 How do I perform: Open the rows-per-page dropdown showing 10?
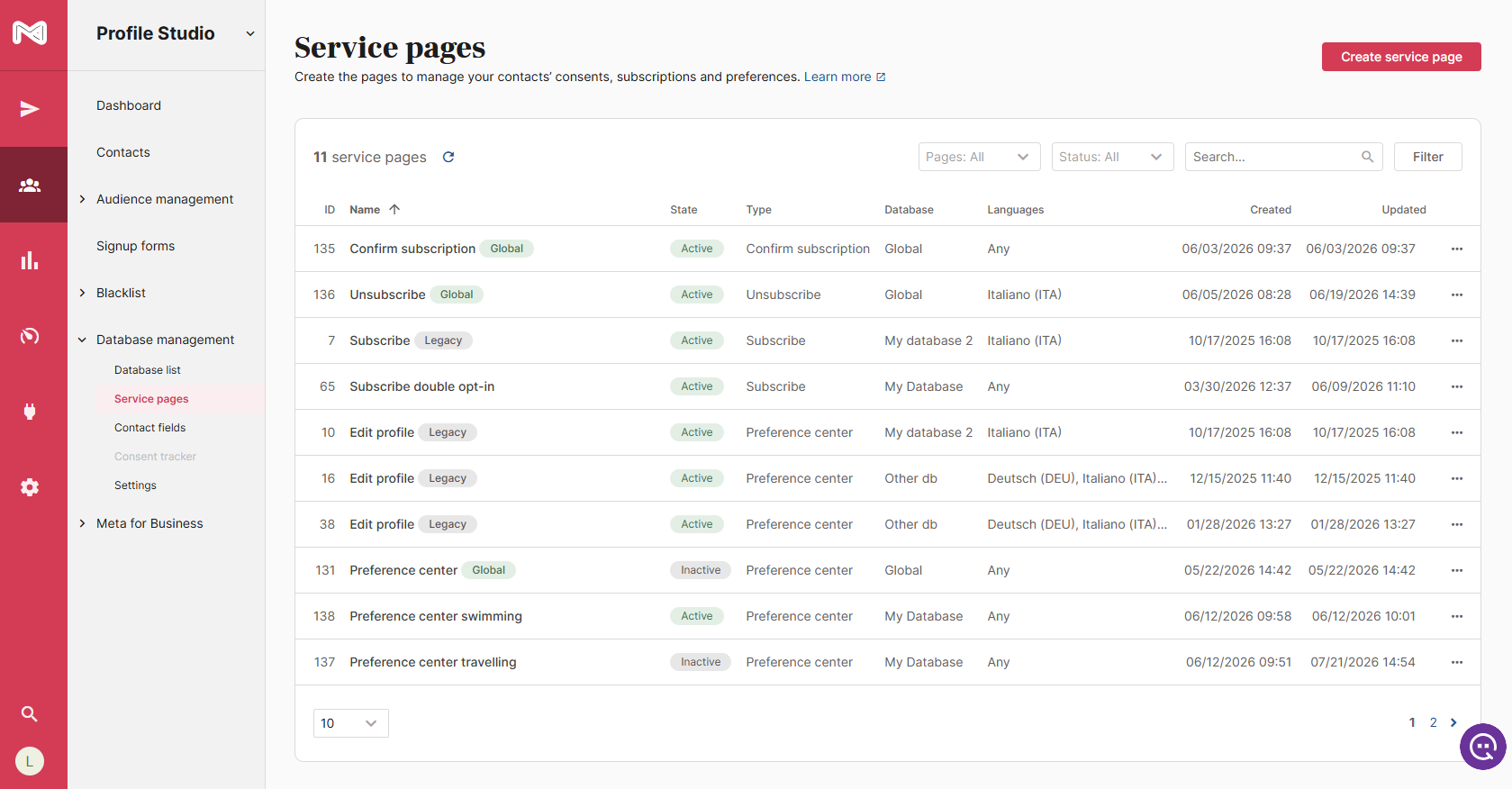pos(351,723)
